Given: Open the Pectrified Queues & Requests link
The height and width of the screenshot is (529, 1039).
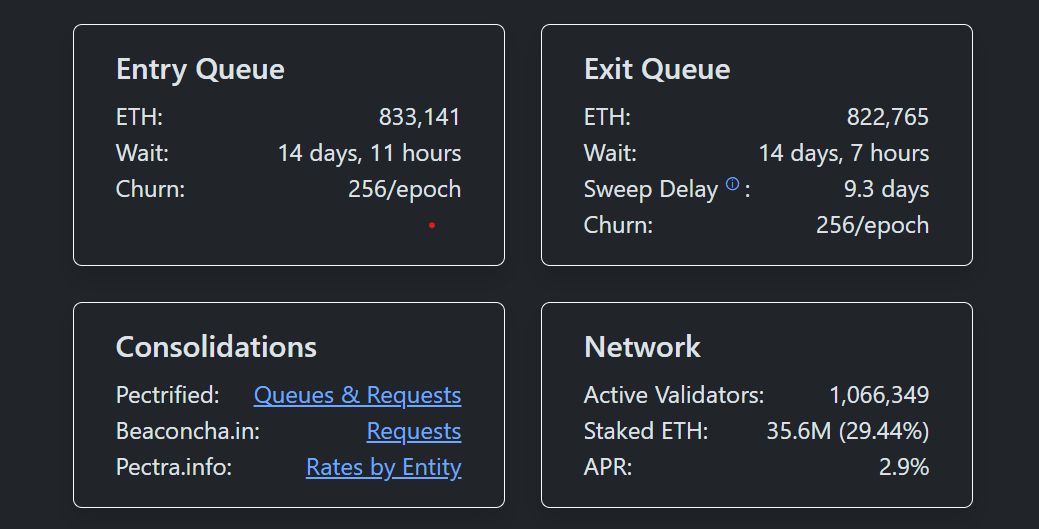Looking at the screenshot, I should (357, 395).
